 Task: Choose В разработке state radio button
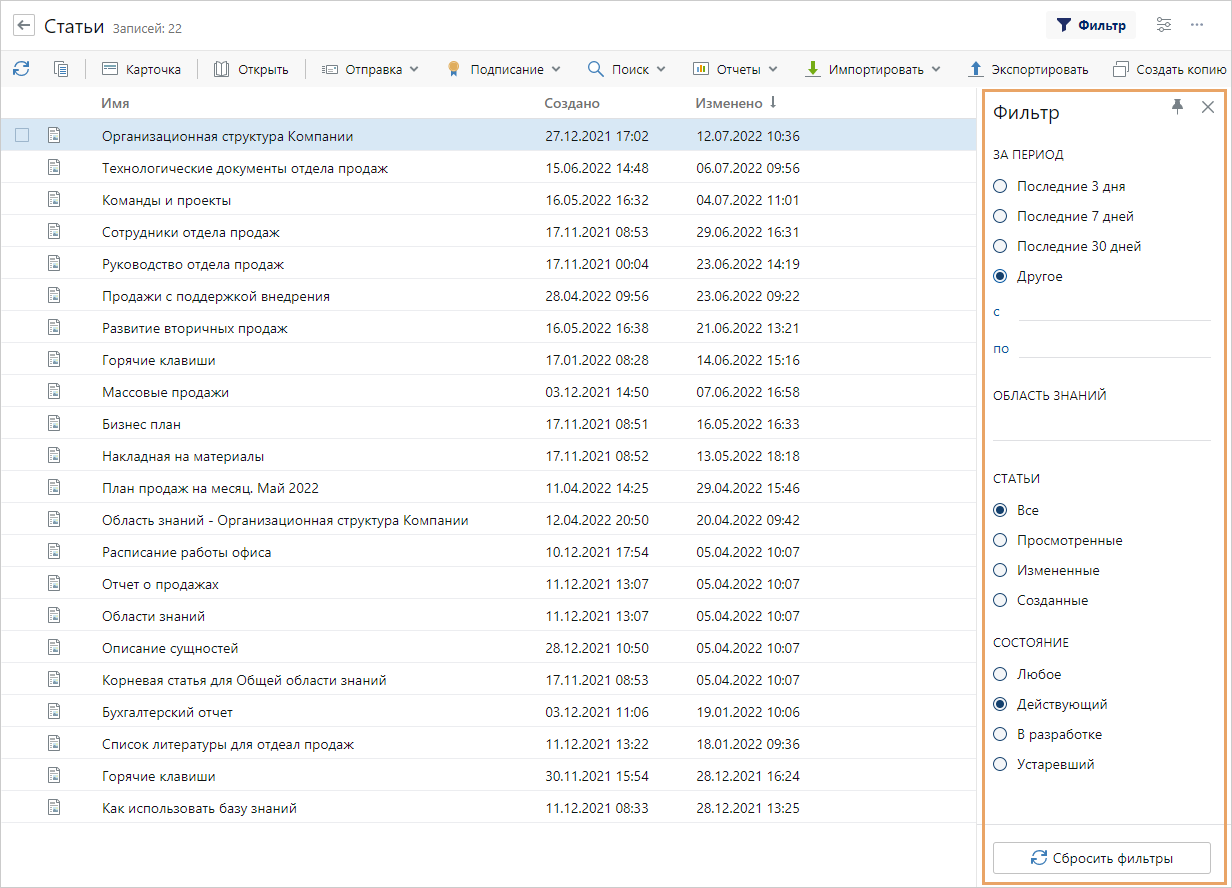pyautogui.click(x=1000, y=734)
